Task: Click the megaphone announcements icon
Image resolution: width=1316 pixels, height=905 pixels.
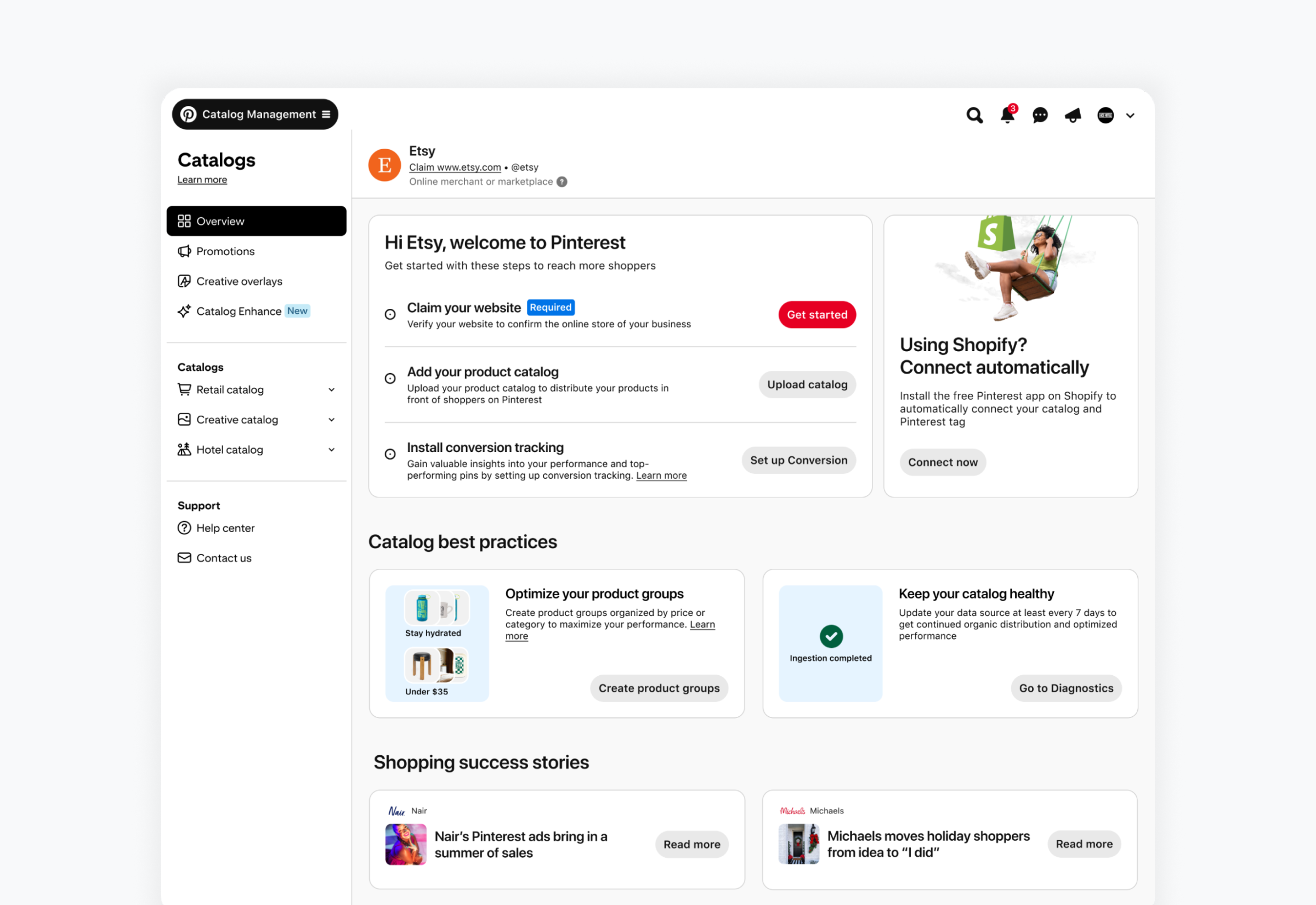Action: [x=1073, y=116]
